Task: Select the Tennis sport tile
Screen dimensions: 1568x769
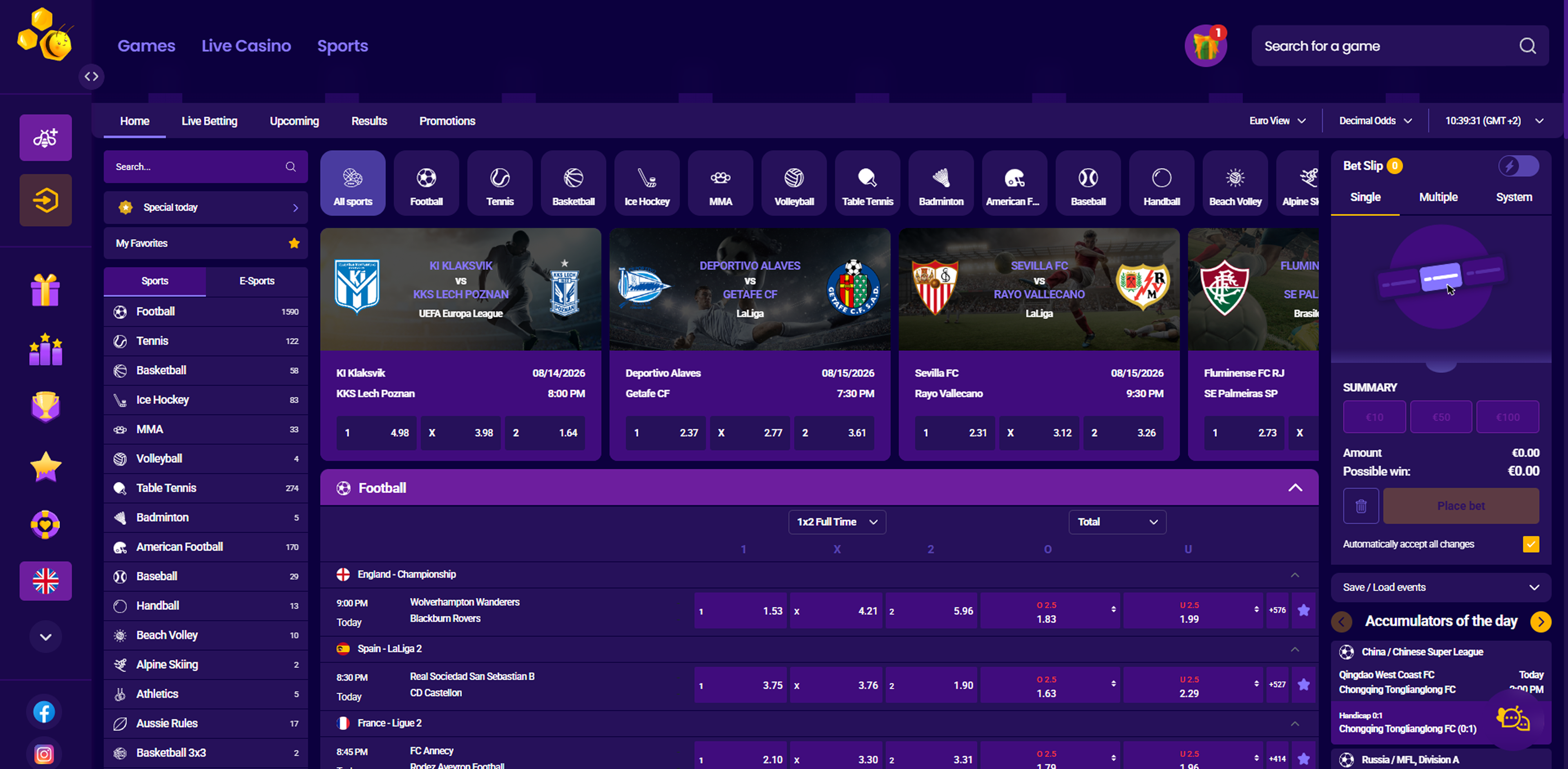Action: pos(500,183)
